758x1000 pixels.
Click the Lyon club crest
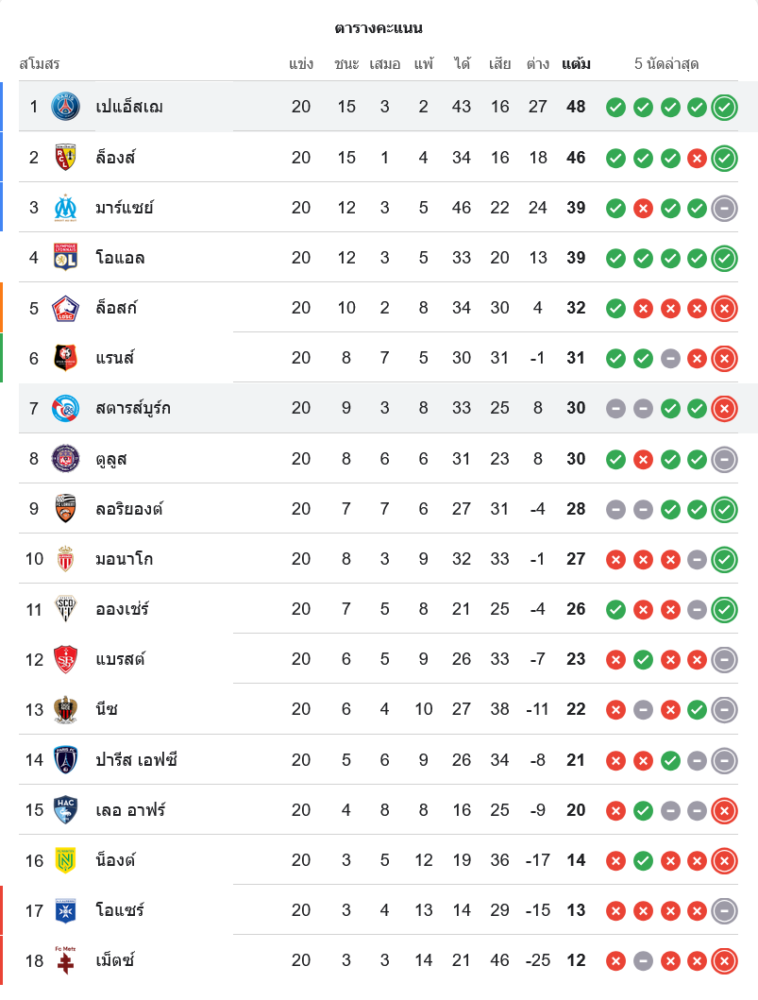pyautogui.click(x=66, y=257)
